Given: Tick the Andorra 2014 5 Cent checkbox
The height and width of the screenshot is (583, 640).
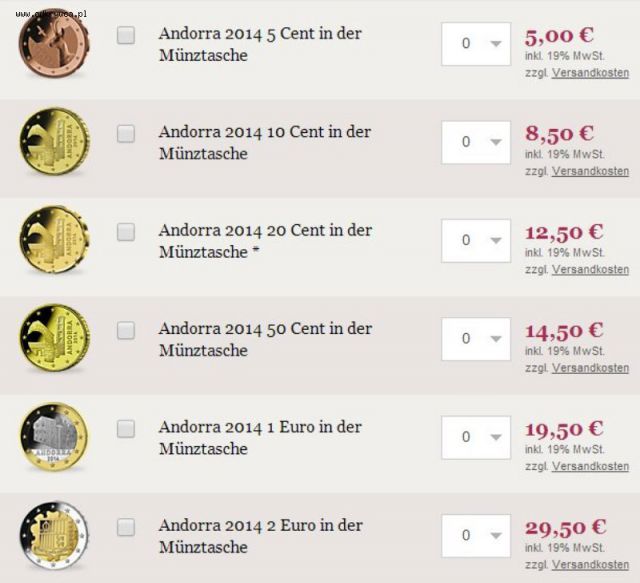Looking at the screenshot, I should tap(126, 35).
